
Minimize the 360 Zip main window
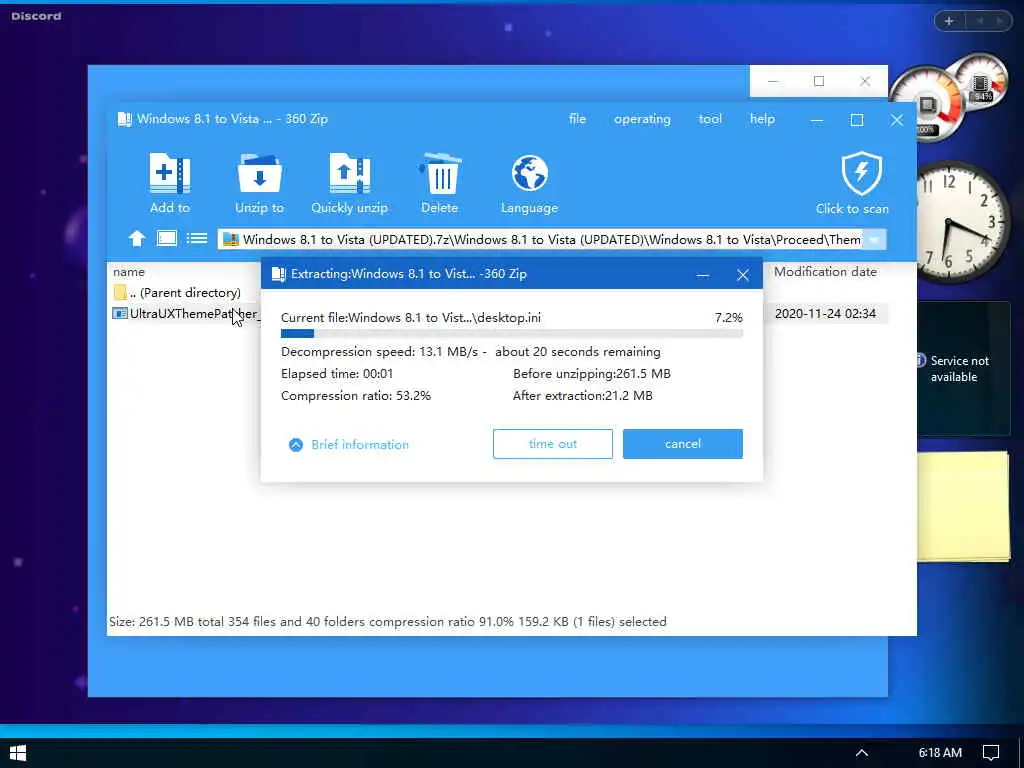817,120
